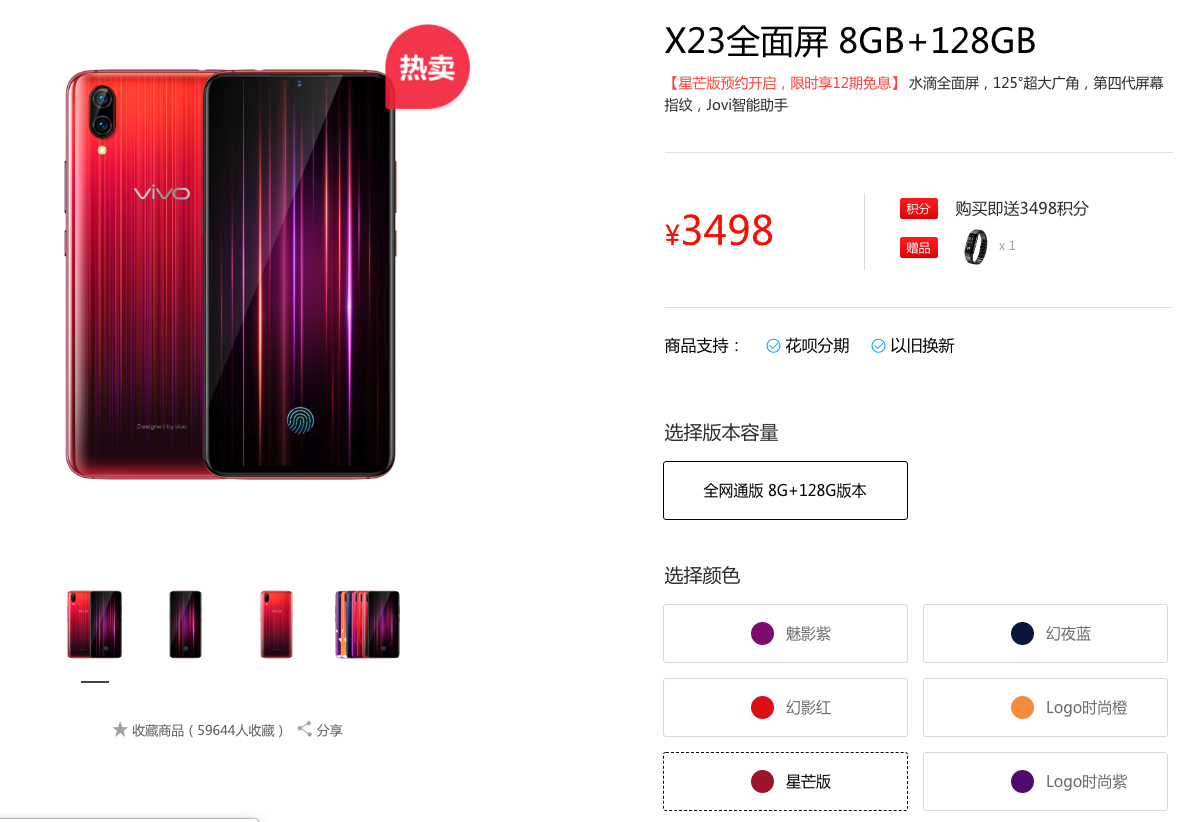The height and width of the screenshot is (822, 1194).
Task: Choose the Logo时尚橙 color option
Action: pos(1045,708)
